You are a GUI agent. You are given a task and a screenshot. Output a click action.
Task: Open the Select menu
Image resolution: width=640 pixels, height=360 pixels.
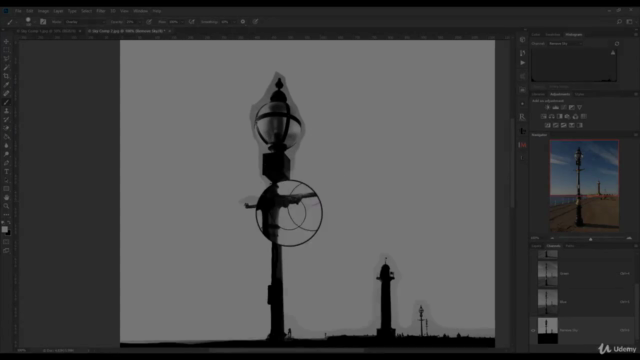point(86,11)
